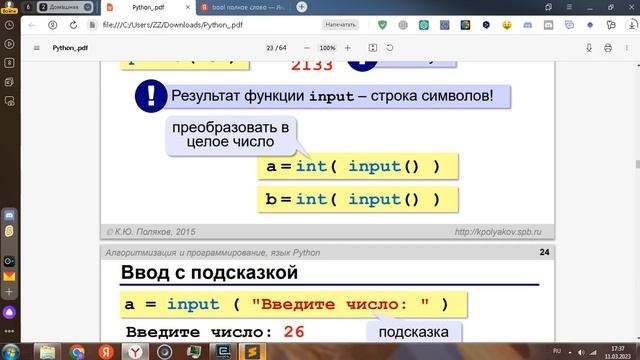This screenshot has height=360, width=640.
Task: Open Yandex Mail in the sidebar
Action: pyautogui.click(x=9, y=276)
